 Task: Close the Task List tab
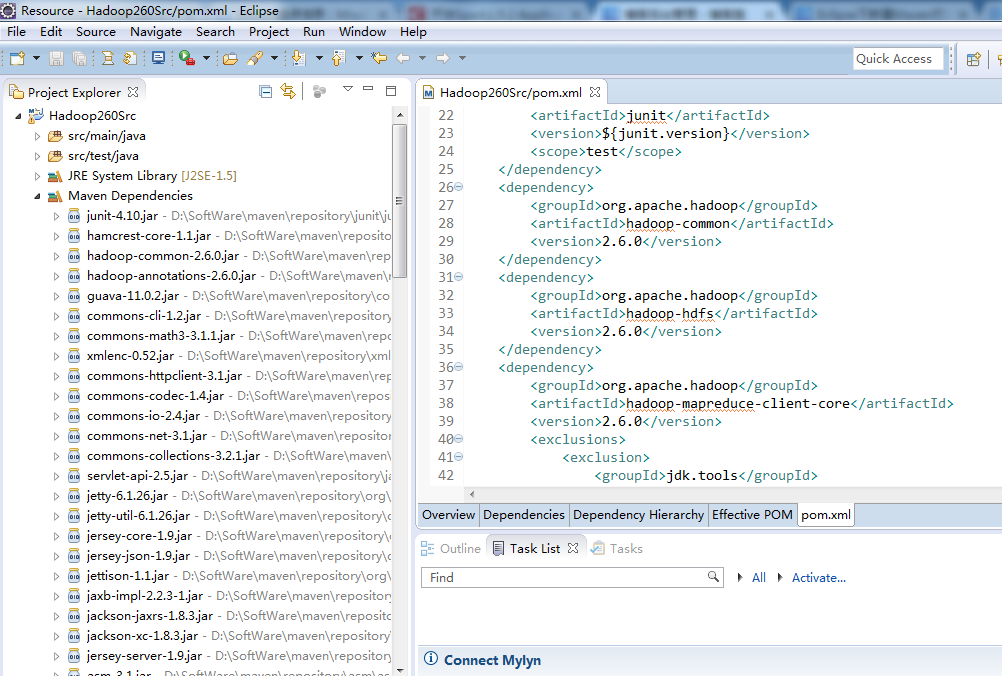[x=573, y=548]
